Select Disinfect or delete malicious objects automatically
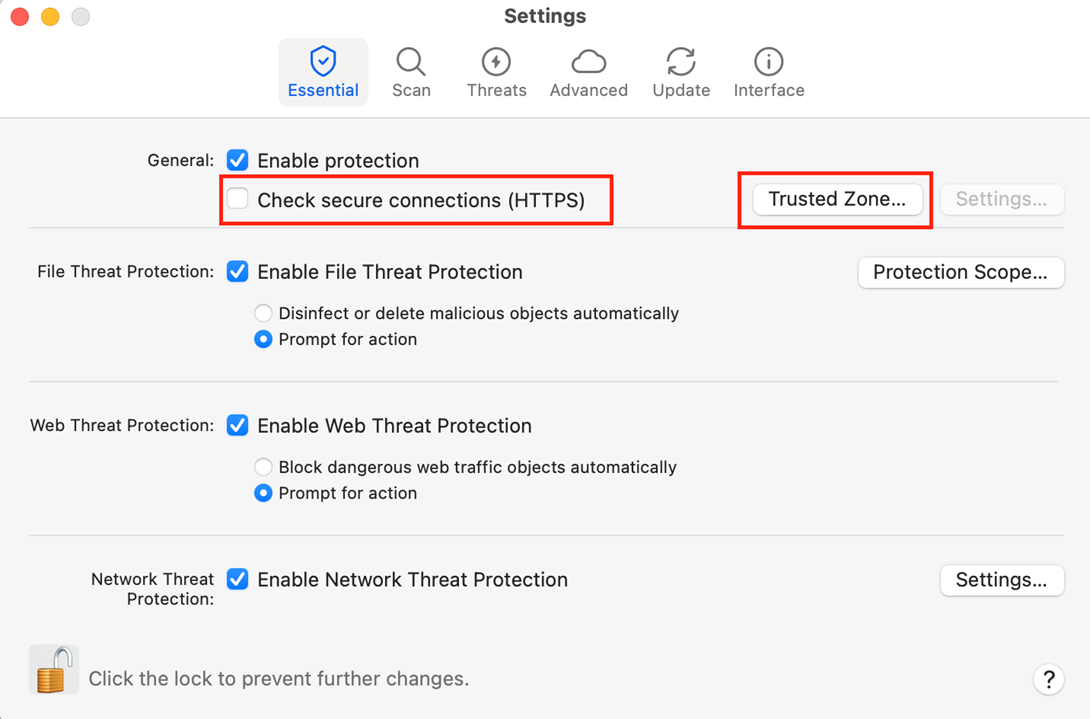The image size is (1090, 719). 263,314
